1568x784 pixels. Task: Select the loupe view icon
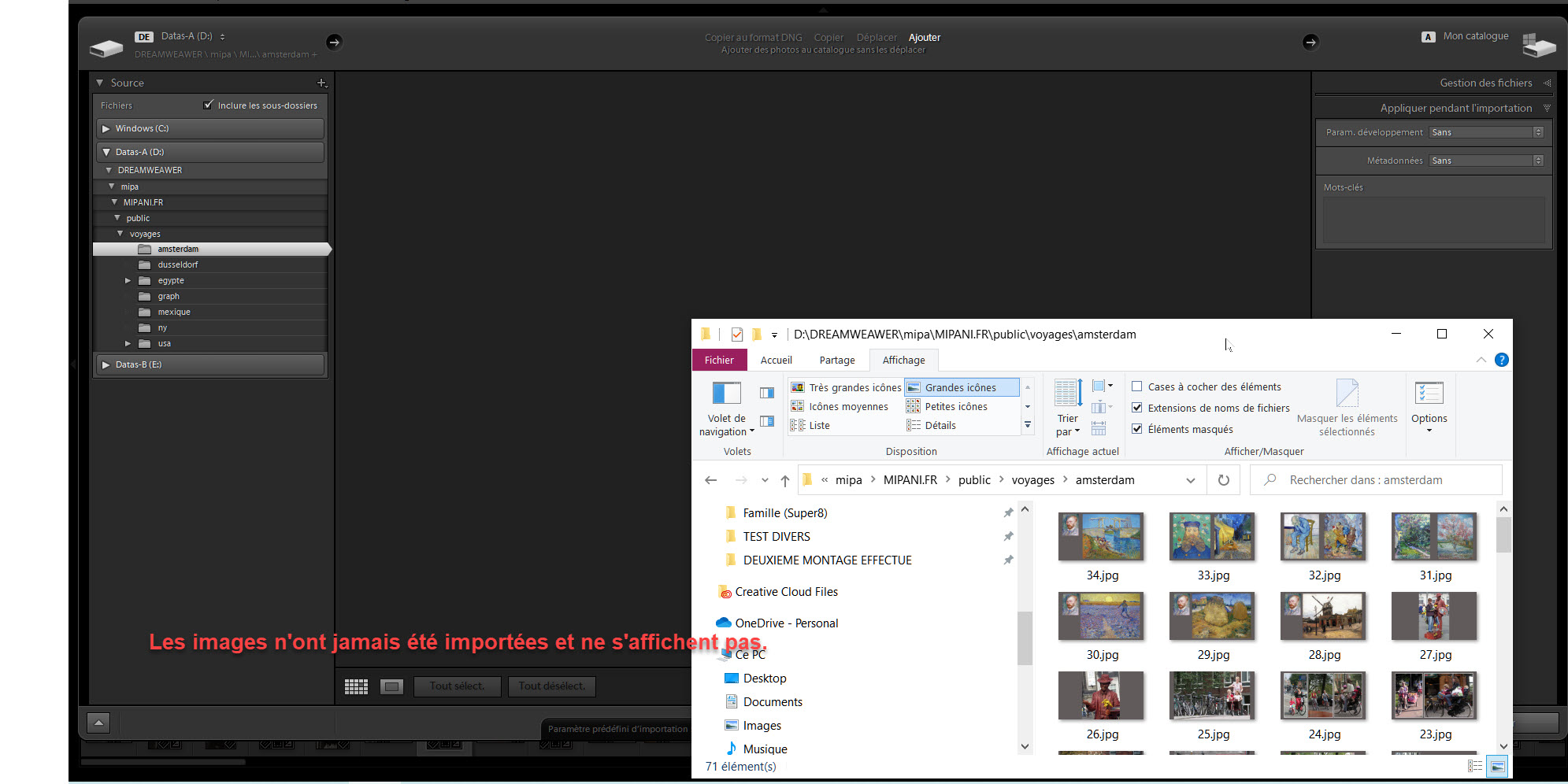391,686
